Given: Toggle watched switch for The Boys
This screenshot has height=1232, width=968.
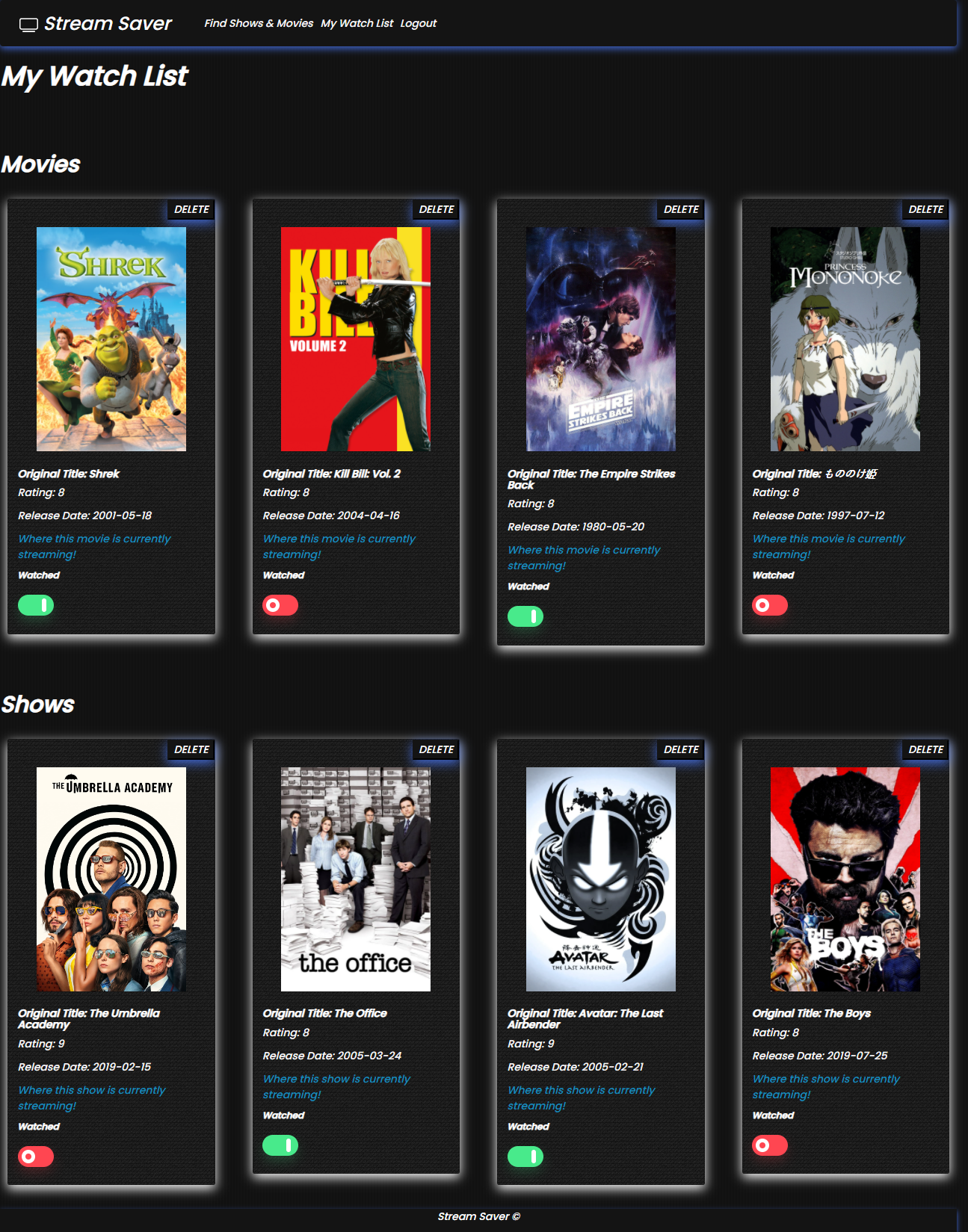Looking at the screenshot, I should coord(770,1145).
